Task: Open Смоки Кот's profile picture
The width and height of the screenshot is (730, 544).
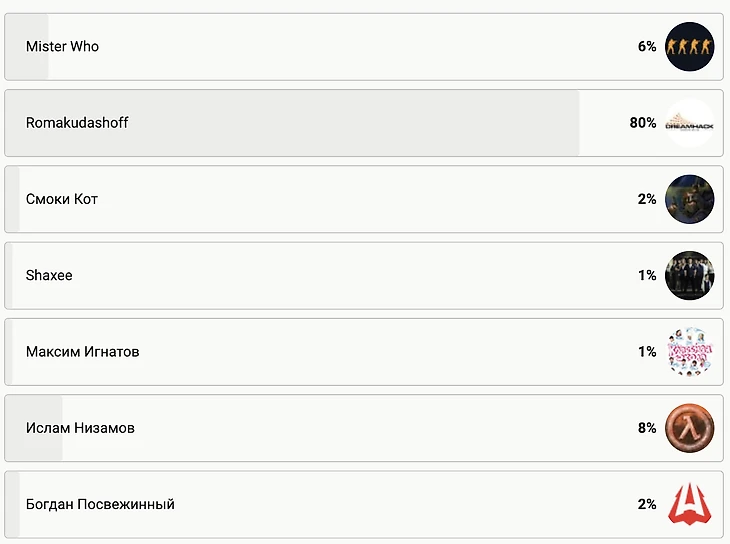Action: click(x=689, y=199)
